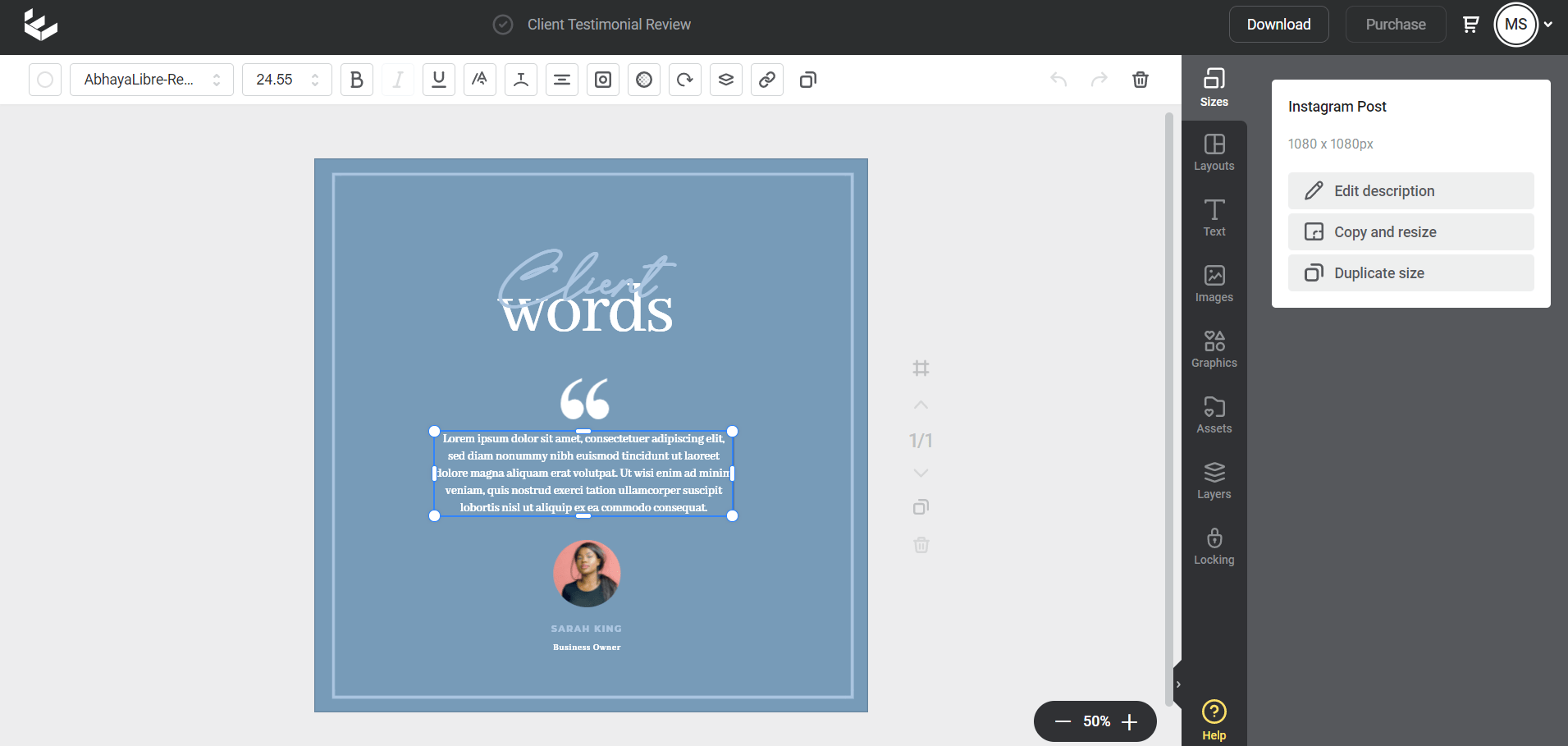
Task: Open the Layers panel tab
Action: pos(1214,481)
